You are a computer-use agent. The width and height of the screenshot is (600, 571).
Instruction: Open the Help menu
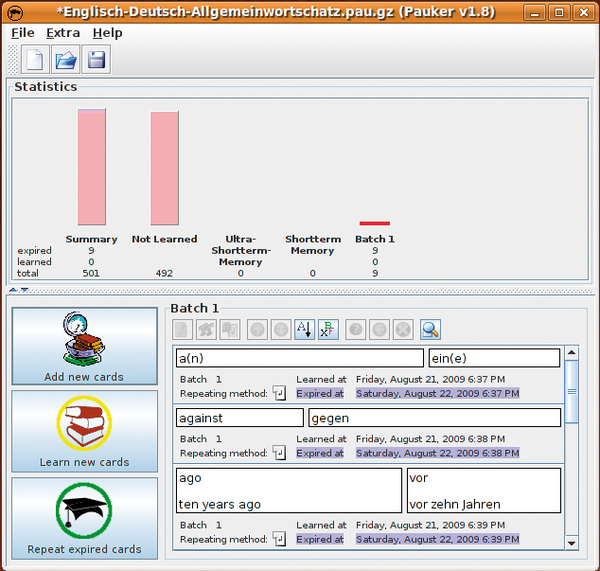coord(107,32)
